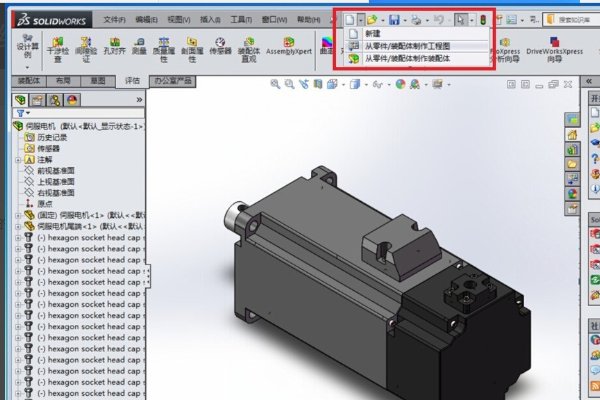Expand the 伺服电机尾端<1> node
600x400 pixels.
tap(18, 227)
